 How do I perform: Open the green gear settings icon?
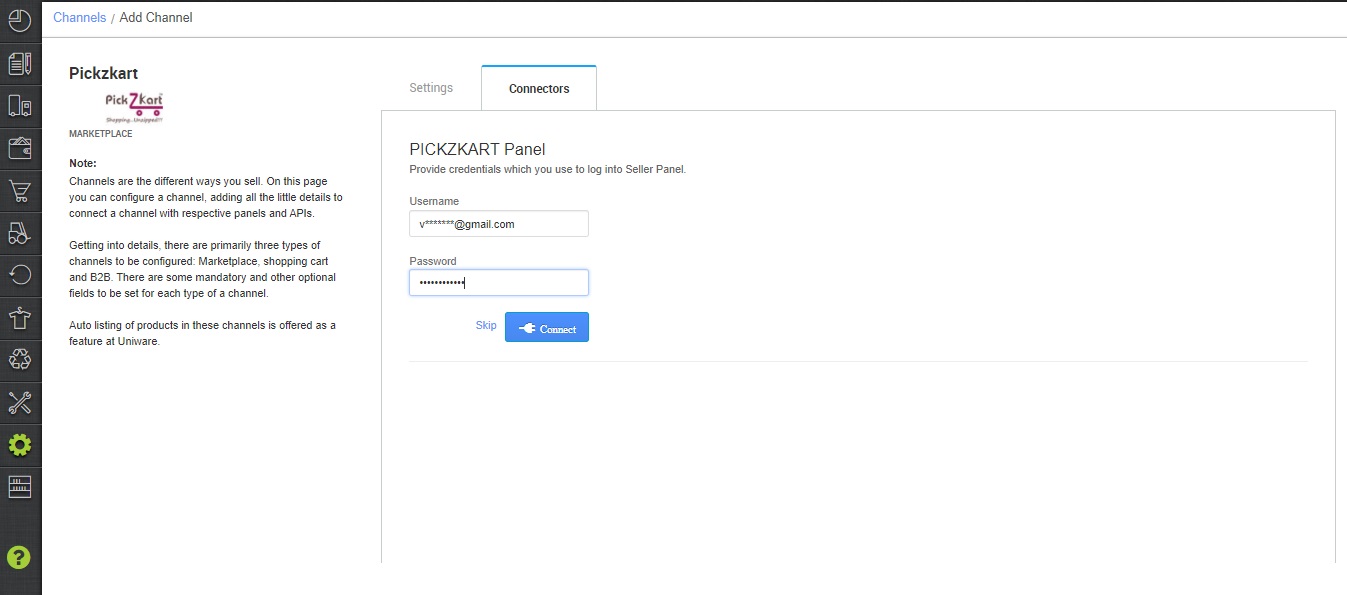20,445
